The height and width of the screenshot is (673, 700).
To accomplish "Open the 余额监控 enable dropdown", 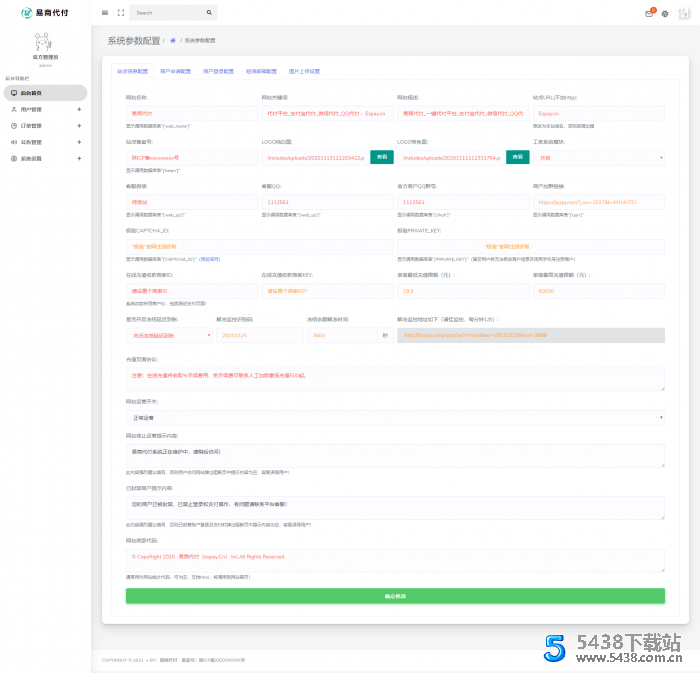I will [x=168, y=335].
